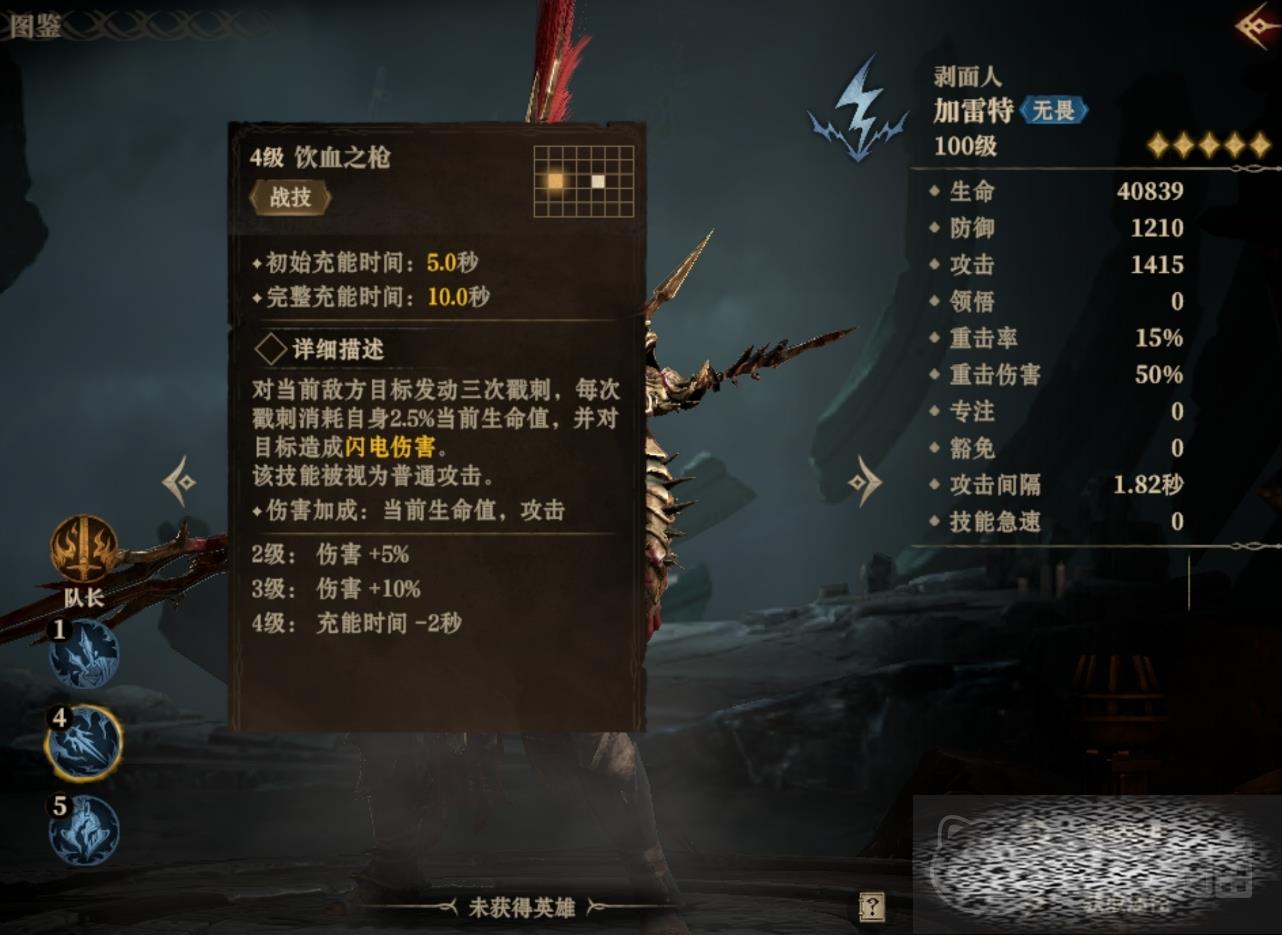Viewport: 1282px width, 935px height.
Task: Click the skill range grid pattern
Action: [x=584, y=181]
